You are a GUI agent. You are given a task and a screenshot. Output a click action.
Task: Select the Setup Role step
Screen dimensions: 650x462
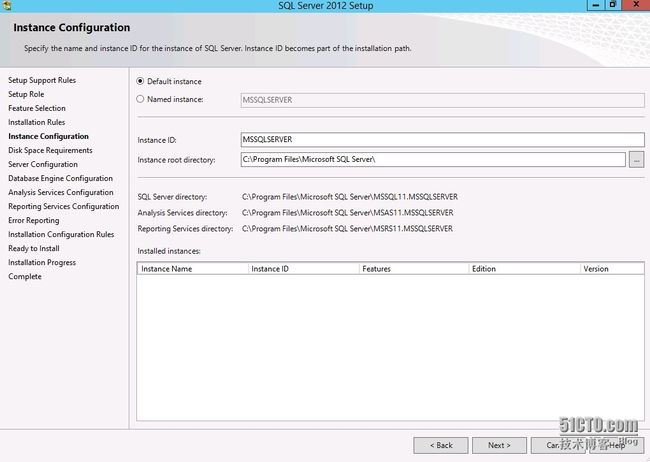click(26, 94)
